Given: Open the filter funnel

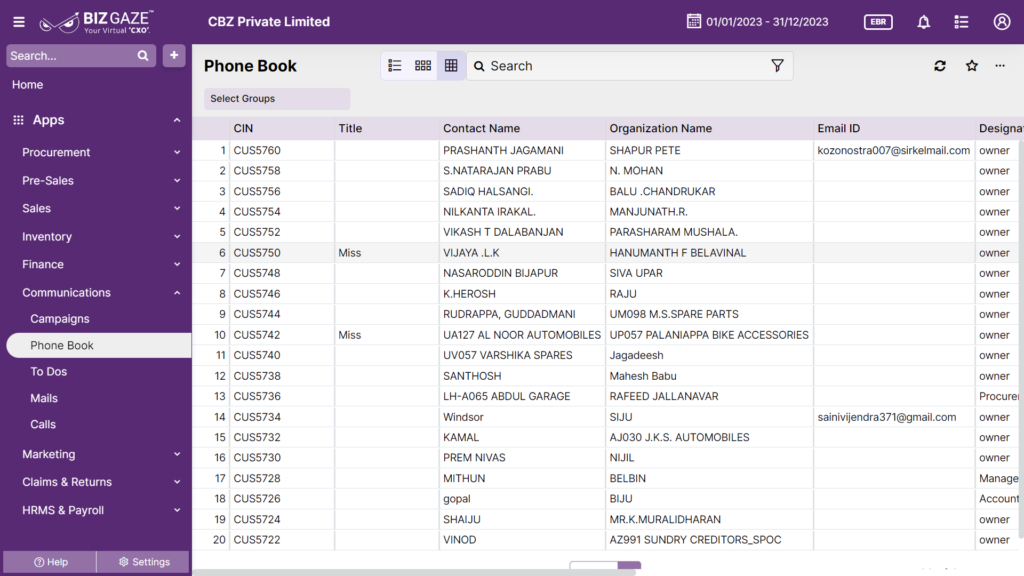Looking at the screenshot, I should click(777, 65).
